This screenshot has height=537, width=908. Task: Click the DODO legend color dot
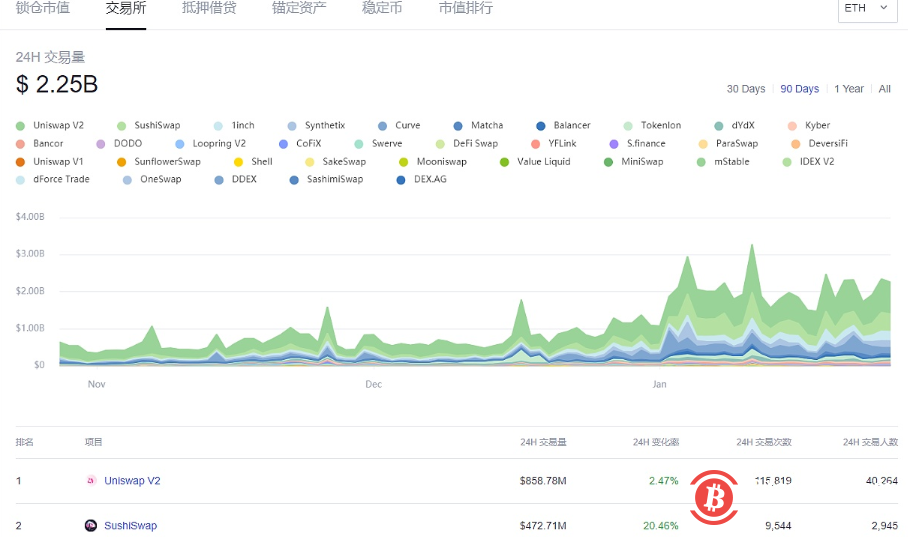[101, 144]
